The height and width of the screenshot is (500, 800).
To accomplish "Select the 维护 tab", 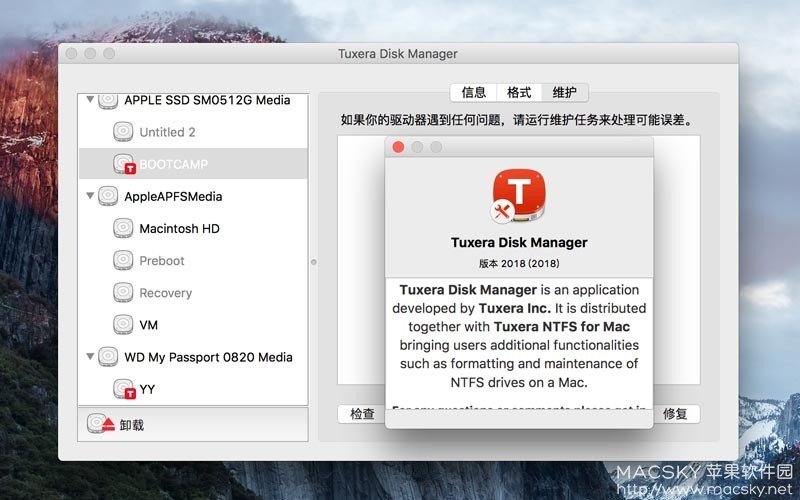I will (565, 92).
